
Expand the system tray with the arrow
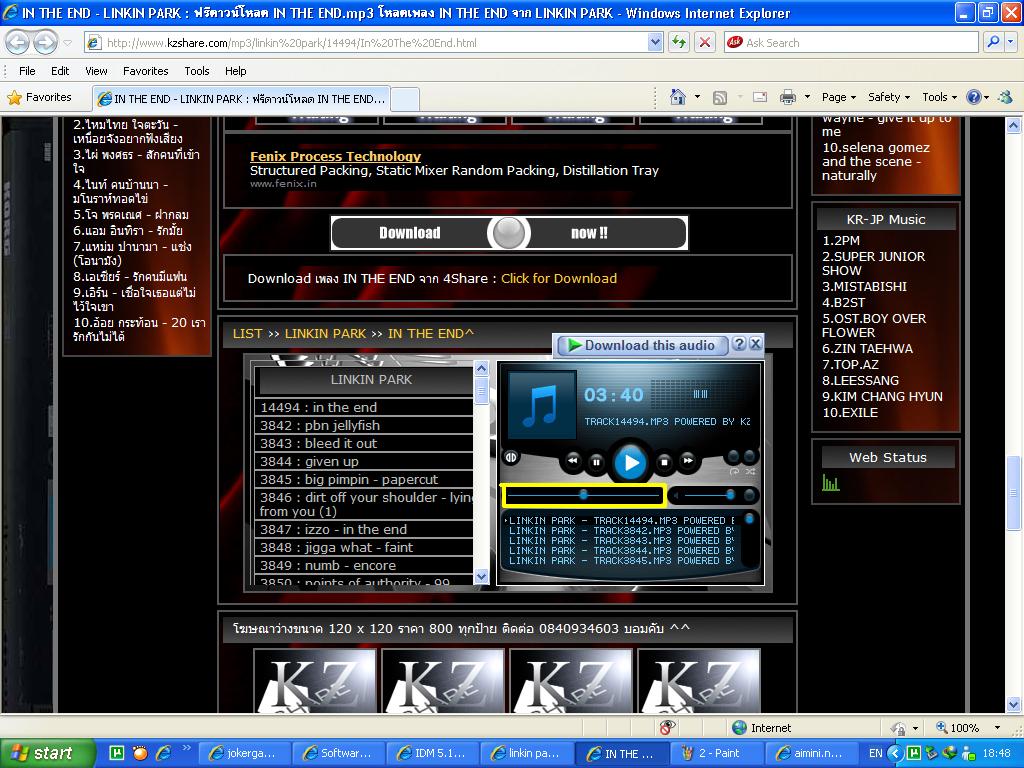tap(895, 753)
